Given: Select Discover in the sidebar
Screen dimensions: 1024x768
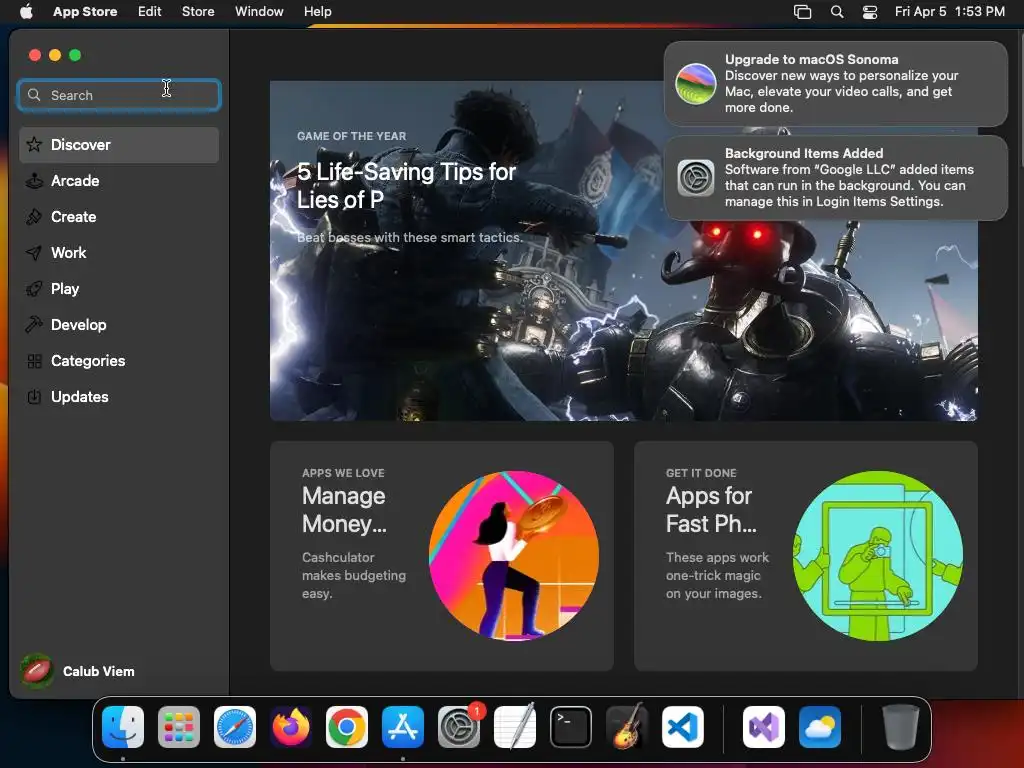Looking at the screenshot, I should 119,144.
